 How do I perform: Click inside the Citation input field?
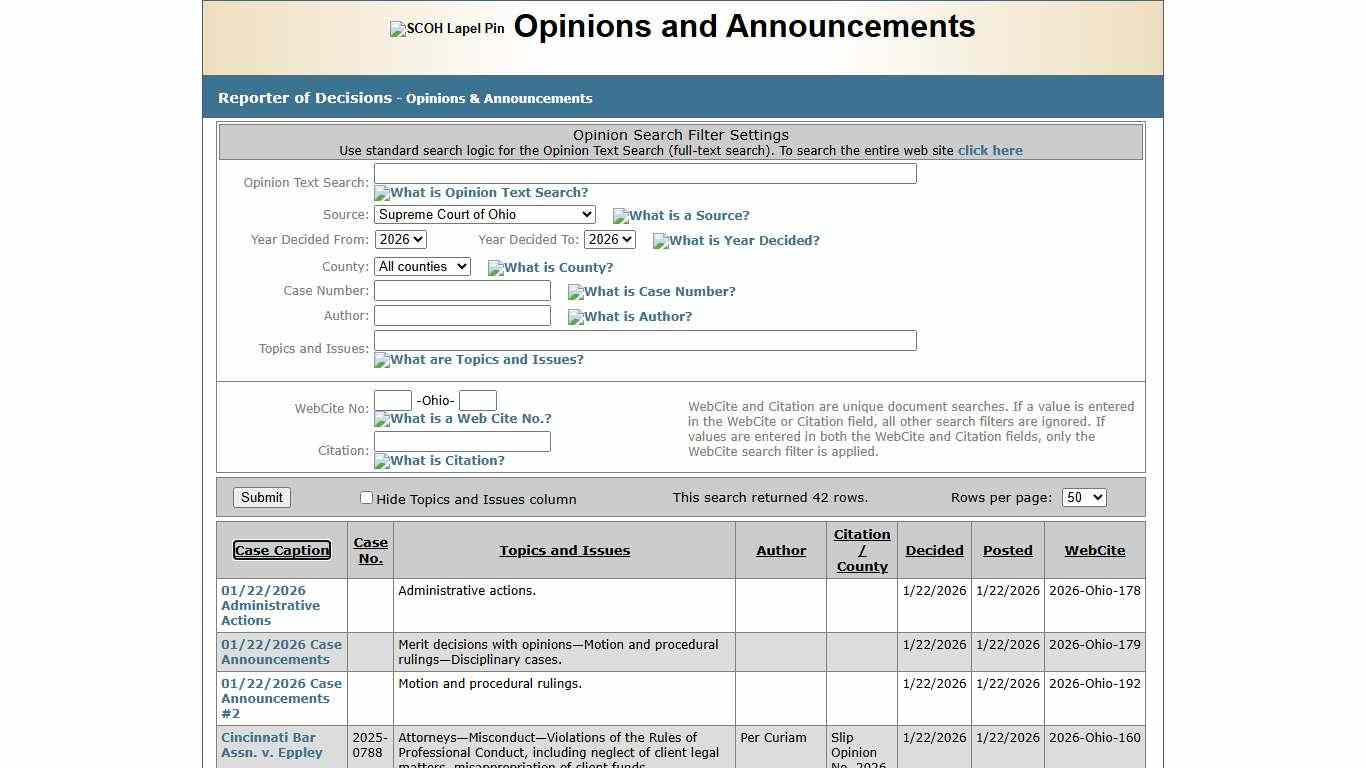point(462,441)
